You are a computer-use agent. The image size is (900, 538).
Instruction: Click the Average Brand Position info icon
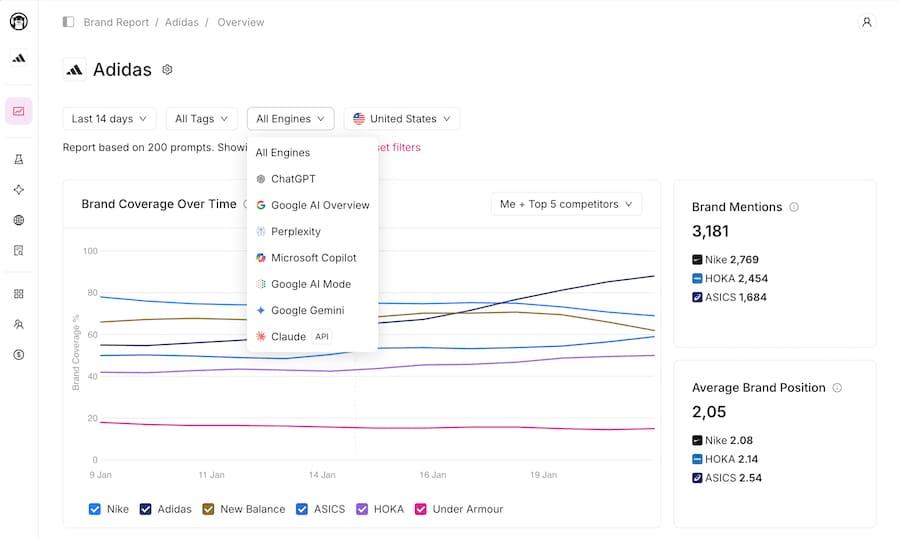point(837,388)
